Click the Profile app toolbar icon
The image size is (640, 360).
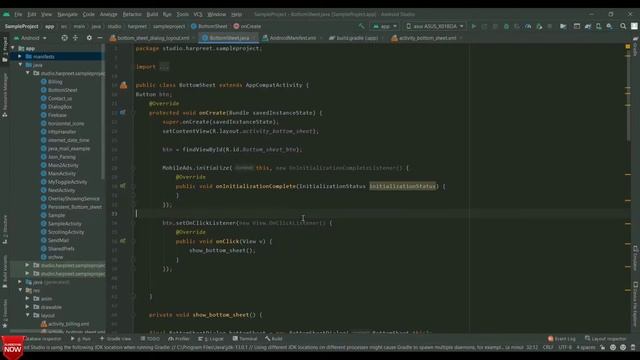pyautogui.click(x=528, y=26)
